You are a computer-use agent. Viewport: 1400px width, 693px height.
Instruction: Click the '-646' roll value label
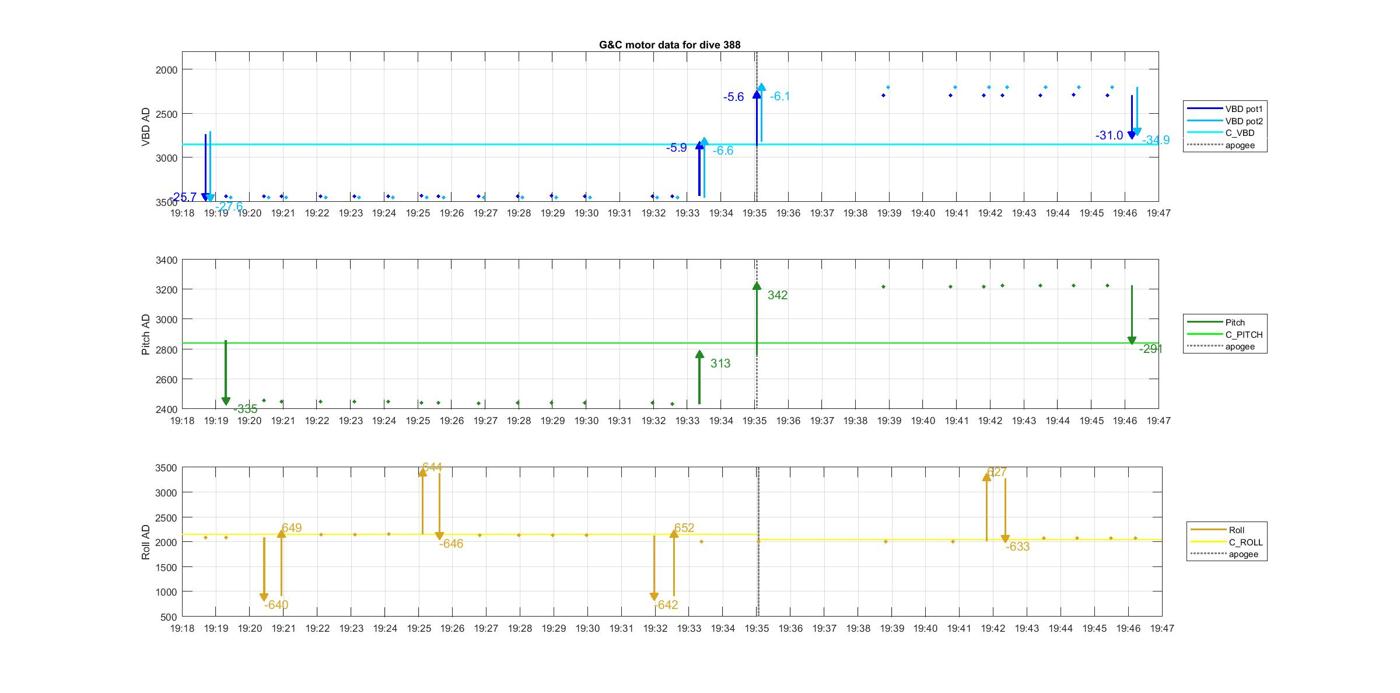point(451,544)
